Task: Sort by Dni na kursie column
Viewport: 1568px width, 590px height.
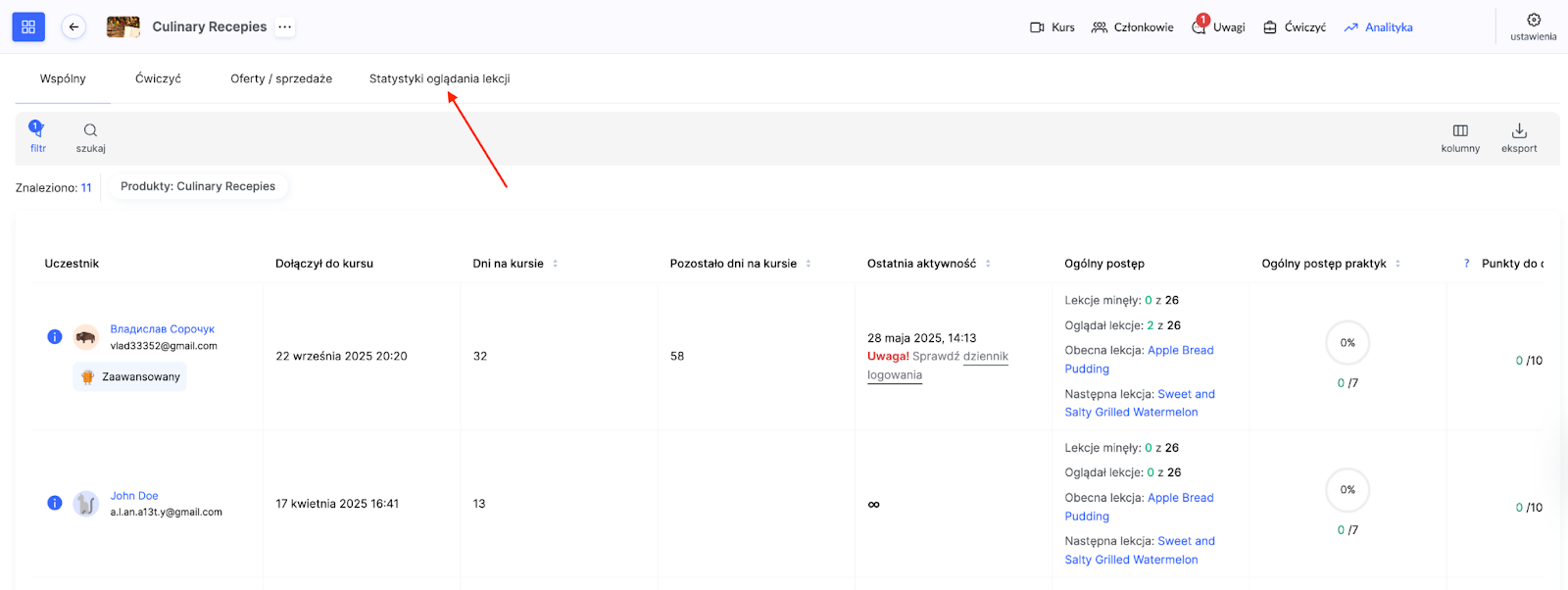Action: (555, 264)
